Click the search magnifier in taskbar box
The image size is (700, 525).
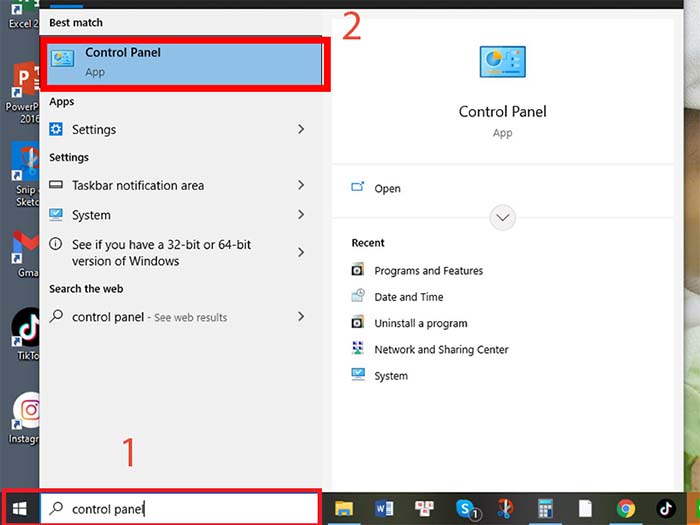[x=56, y=508]
